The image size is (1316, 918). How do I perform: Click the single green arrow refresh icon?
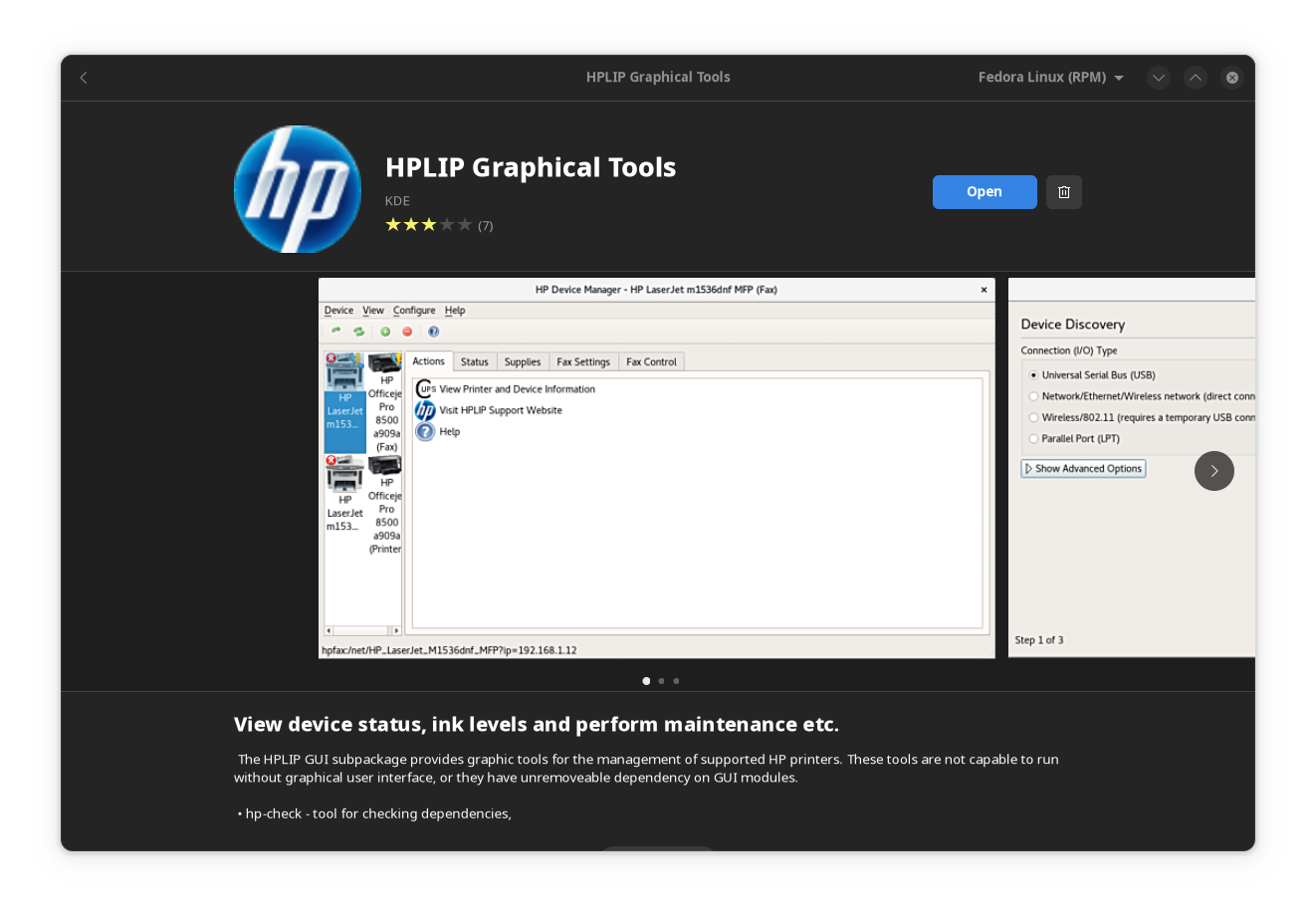point(336,332)
